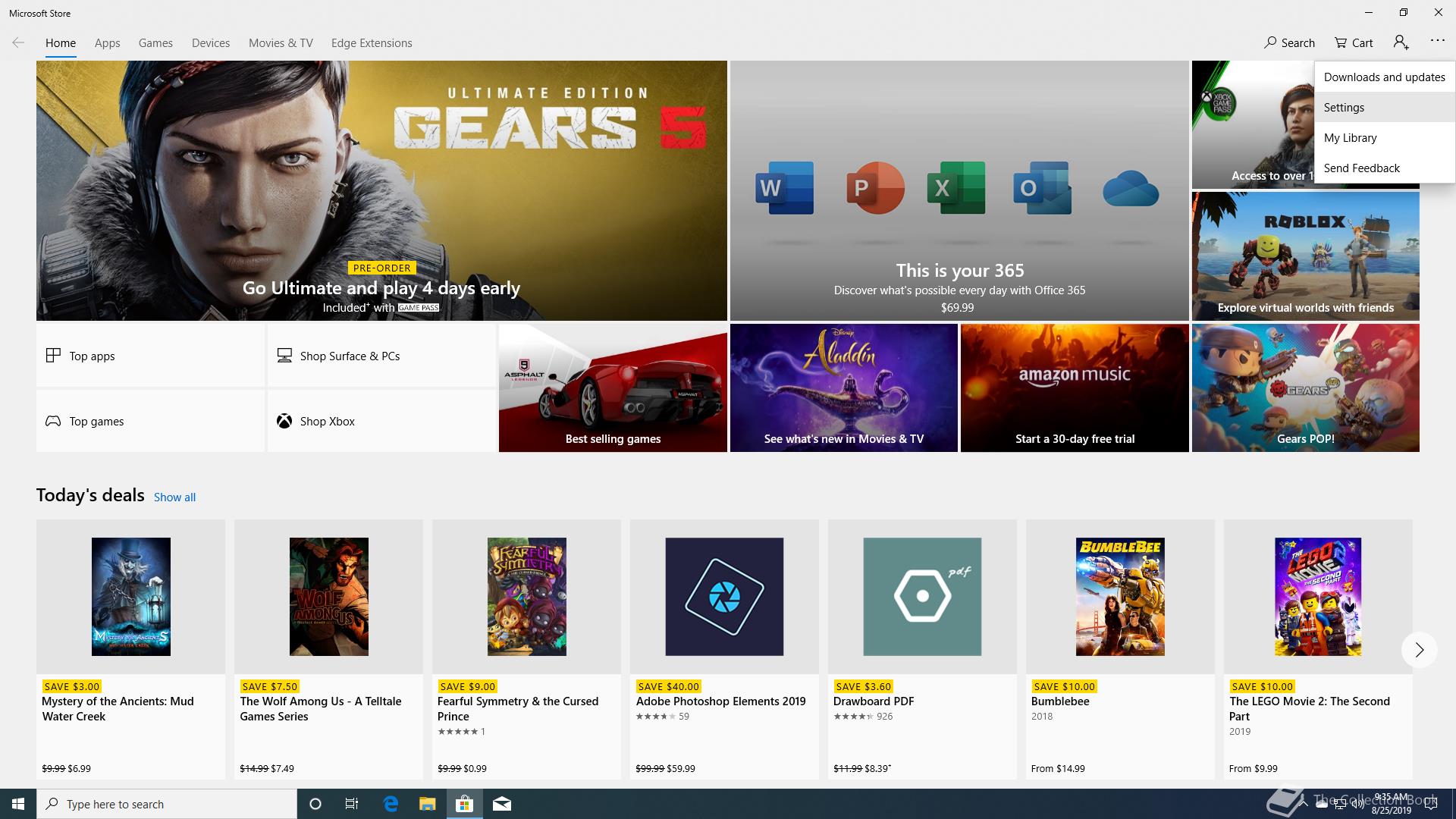Click the Shop Xbox logo icon
1456x819 pixels.
284,421
